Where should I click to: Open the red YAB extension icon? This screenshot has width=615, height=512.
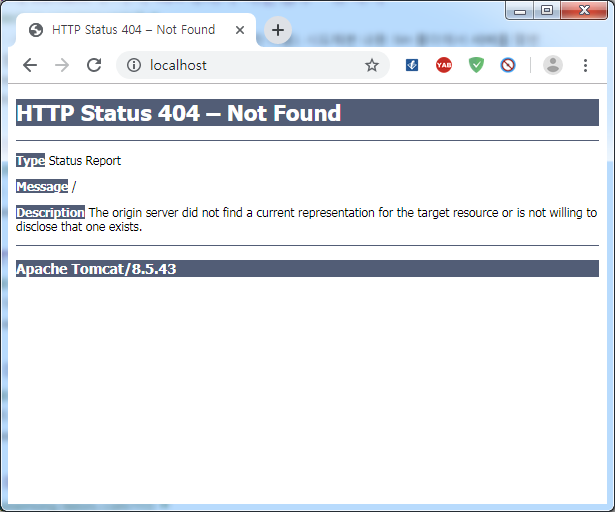[x=444, y=65]
